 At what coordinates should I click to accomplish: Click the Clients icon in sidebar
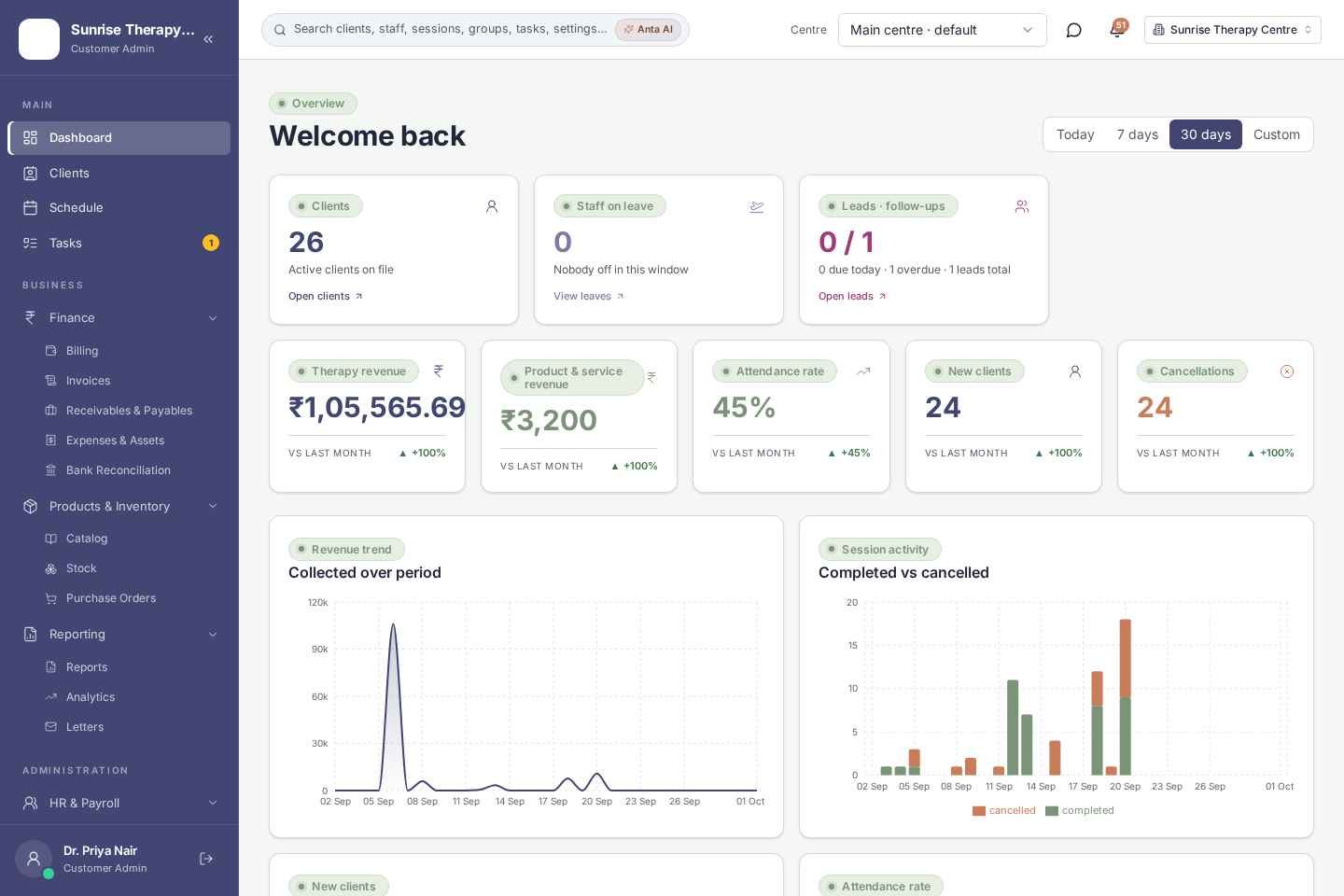pos(31,174)
